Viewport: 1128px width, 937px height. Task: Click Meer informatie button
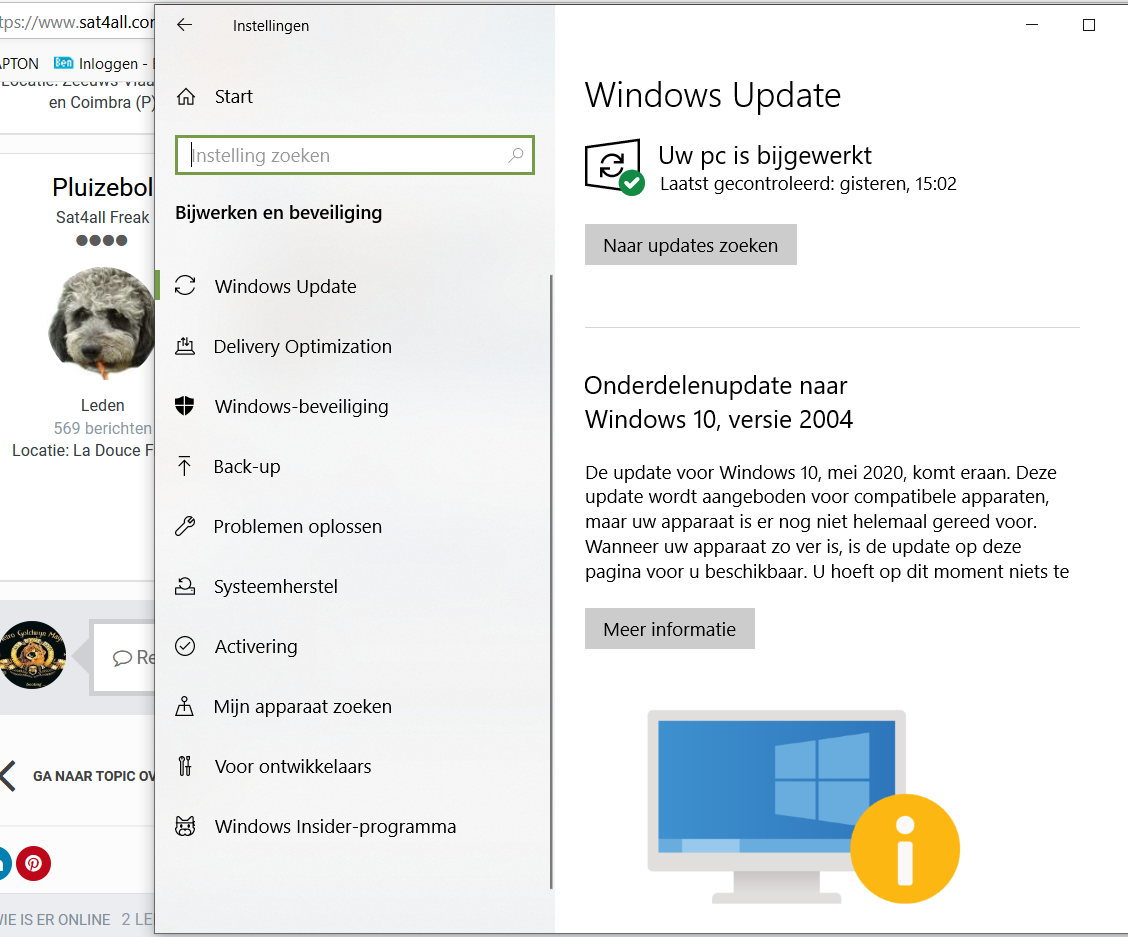[670, 629]
